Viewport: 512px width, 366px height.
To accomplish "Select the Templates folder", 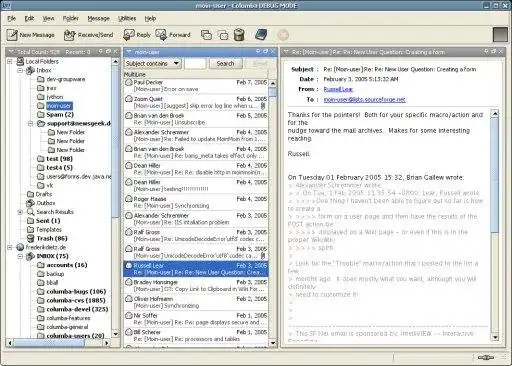I will tap(49, 230).
